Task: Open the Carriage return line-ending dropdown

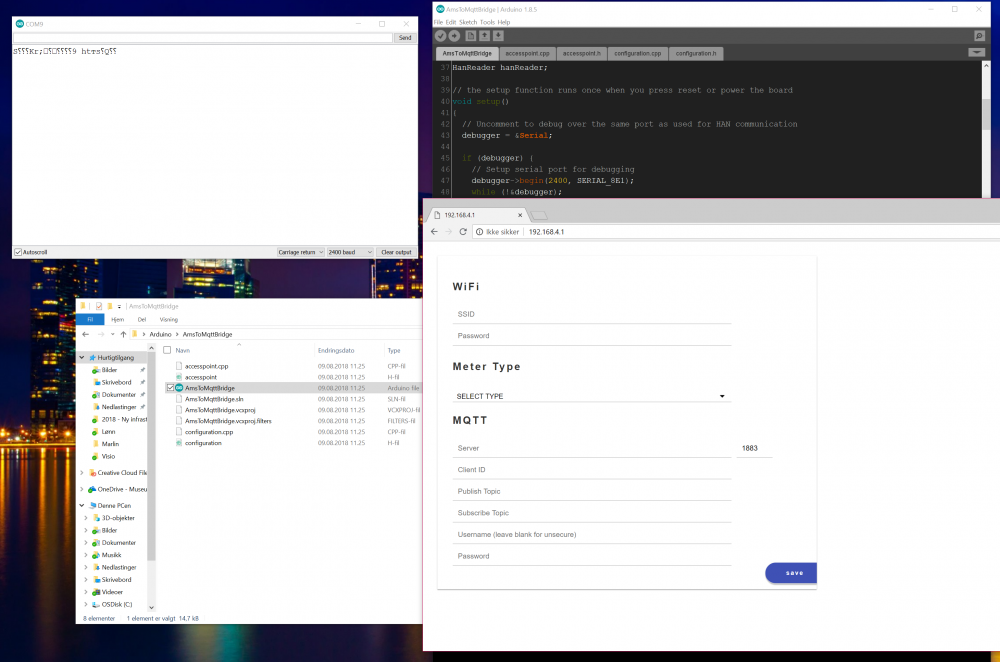Action: pyautogui.click(x=300, y=252)
